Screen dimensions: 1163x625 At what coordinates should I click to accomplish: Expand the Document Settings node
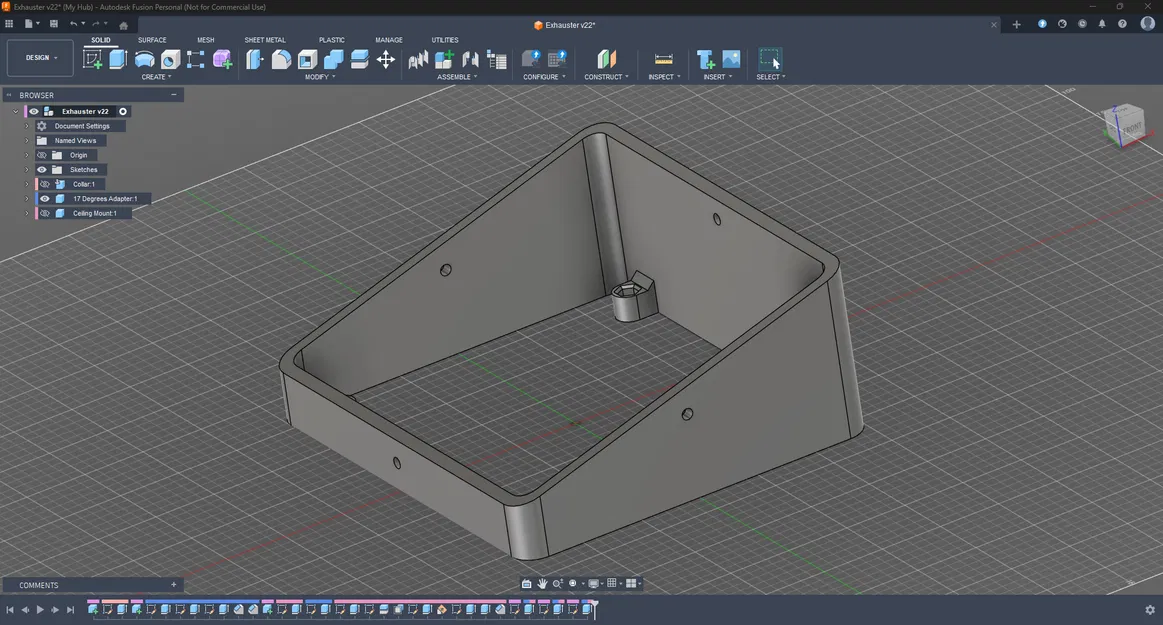(27, 126)
